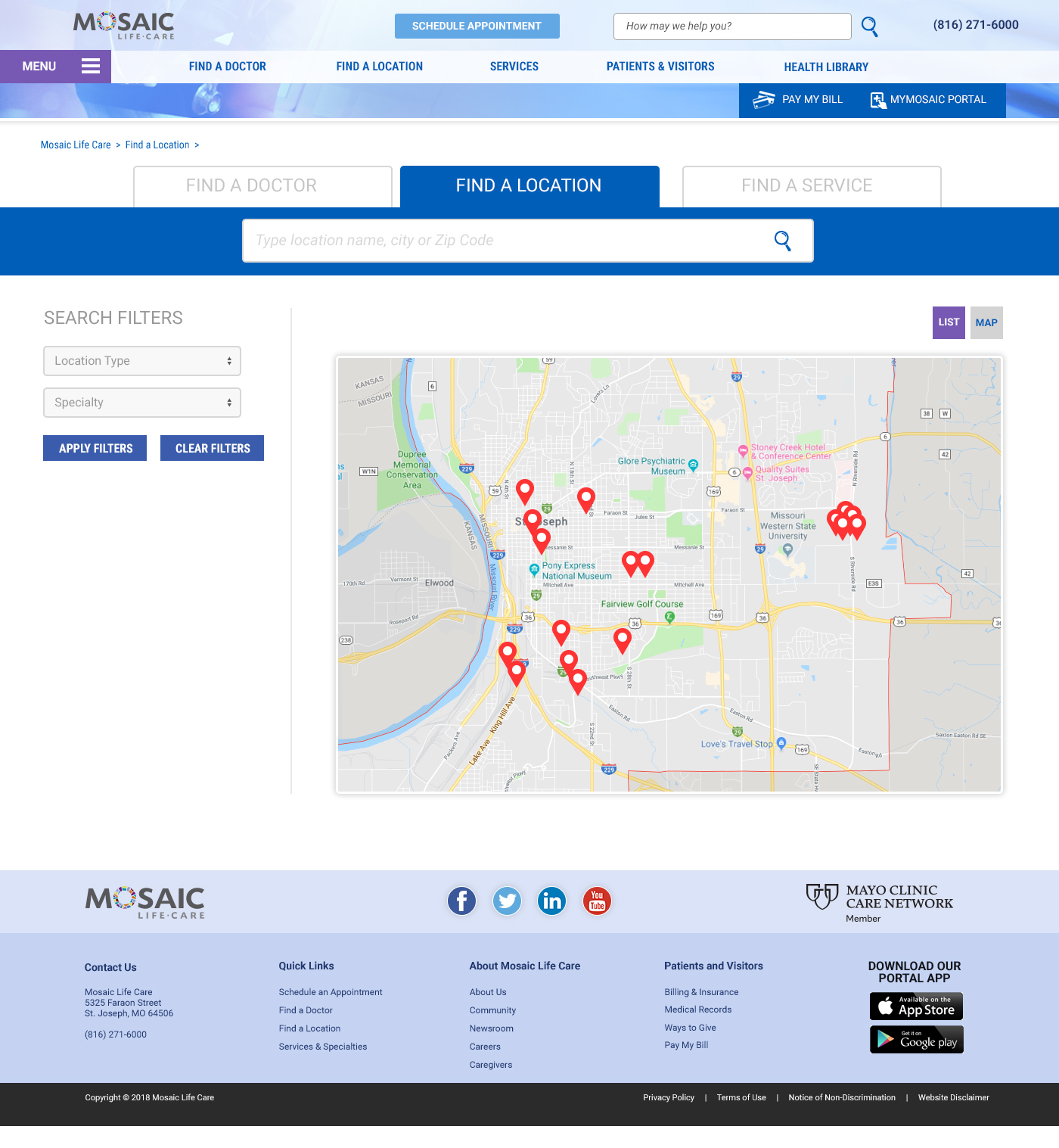Expand the Location Type dropdown
1059x1148 pixels.
(142, 361)
